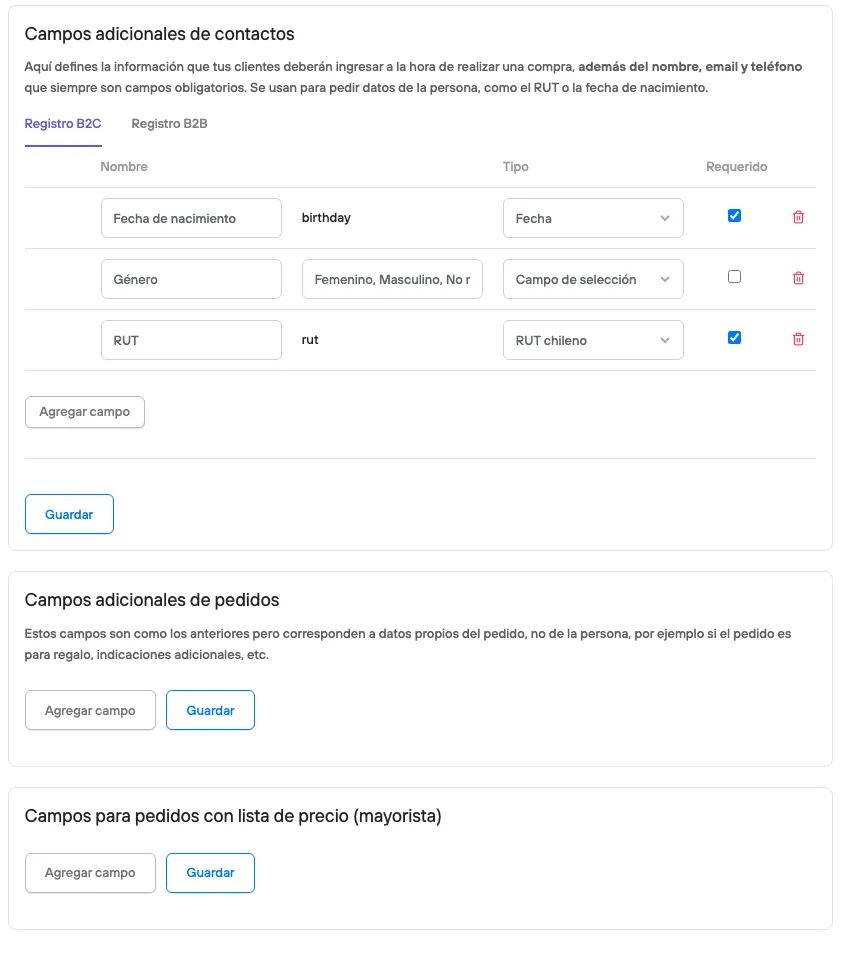Click the Nombre column header
The width and height of the screenshot is (841, 965).
coord(124,167)
